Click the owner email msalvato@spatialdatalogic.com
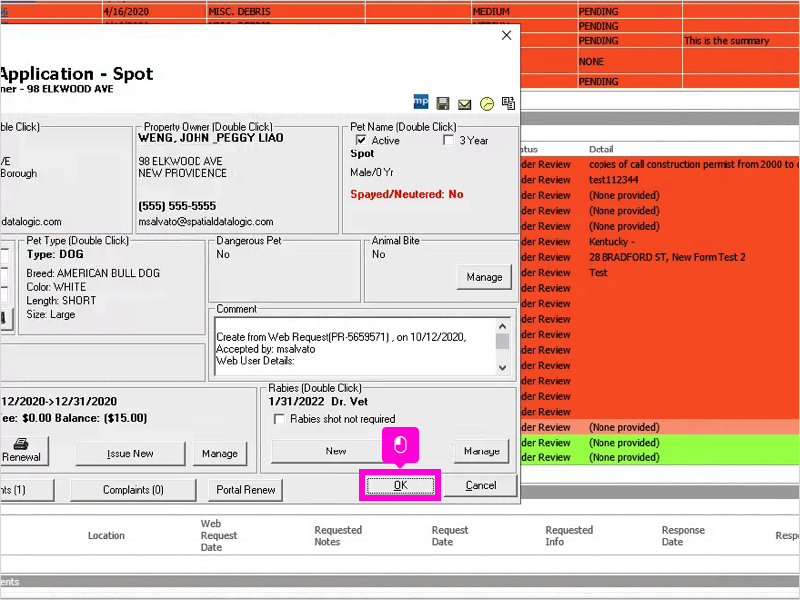The image size is (800, 600). coord(206,221)
